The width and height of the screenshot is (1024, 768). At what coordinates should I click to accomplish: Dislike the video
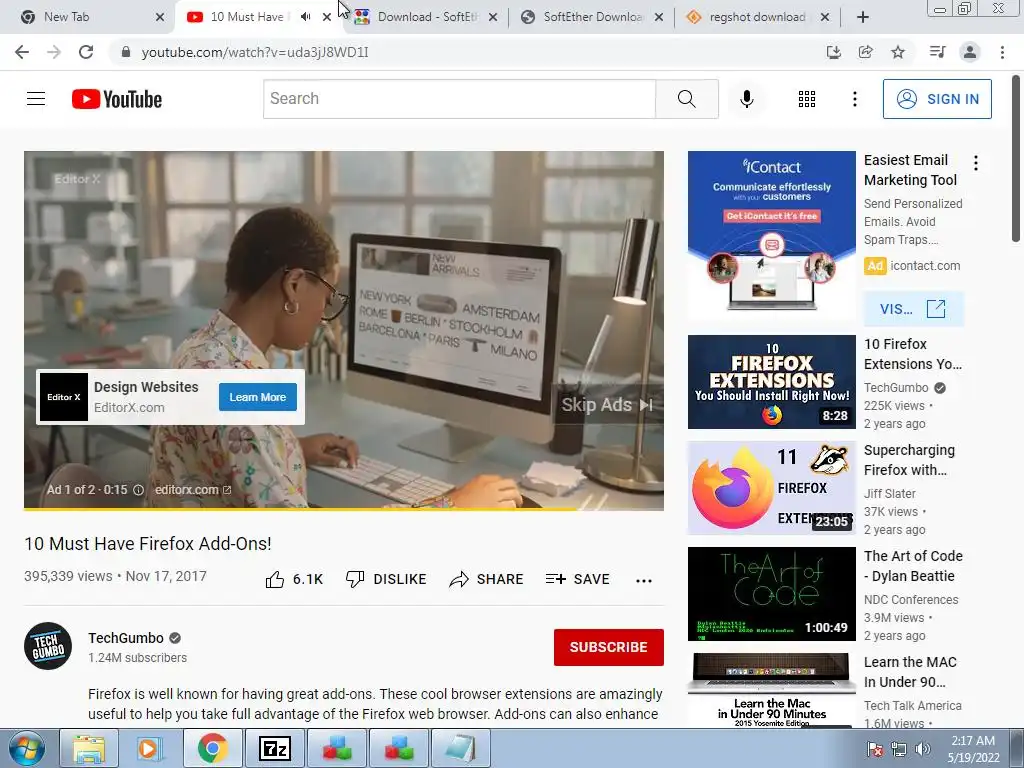point(386,579)
